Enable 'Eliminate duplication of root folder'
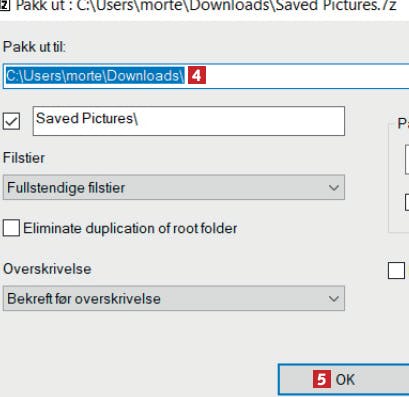Image resolution: width=409 pixels, height=397 pixels. click(11, 228)
